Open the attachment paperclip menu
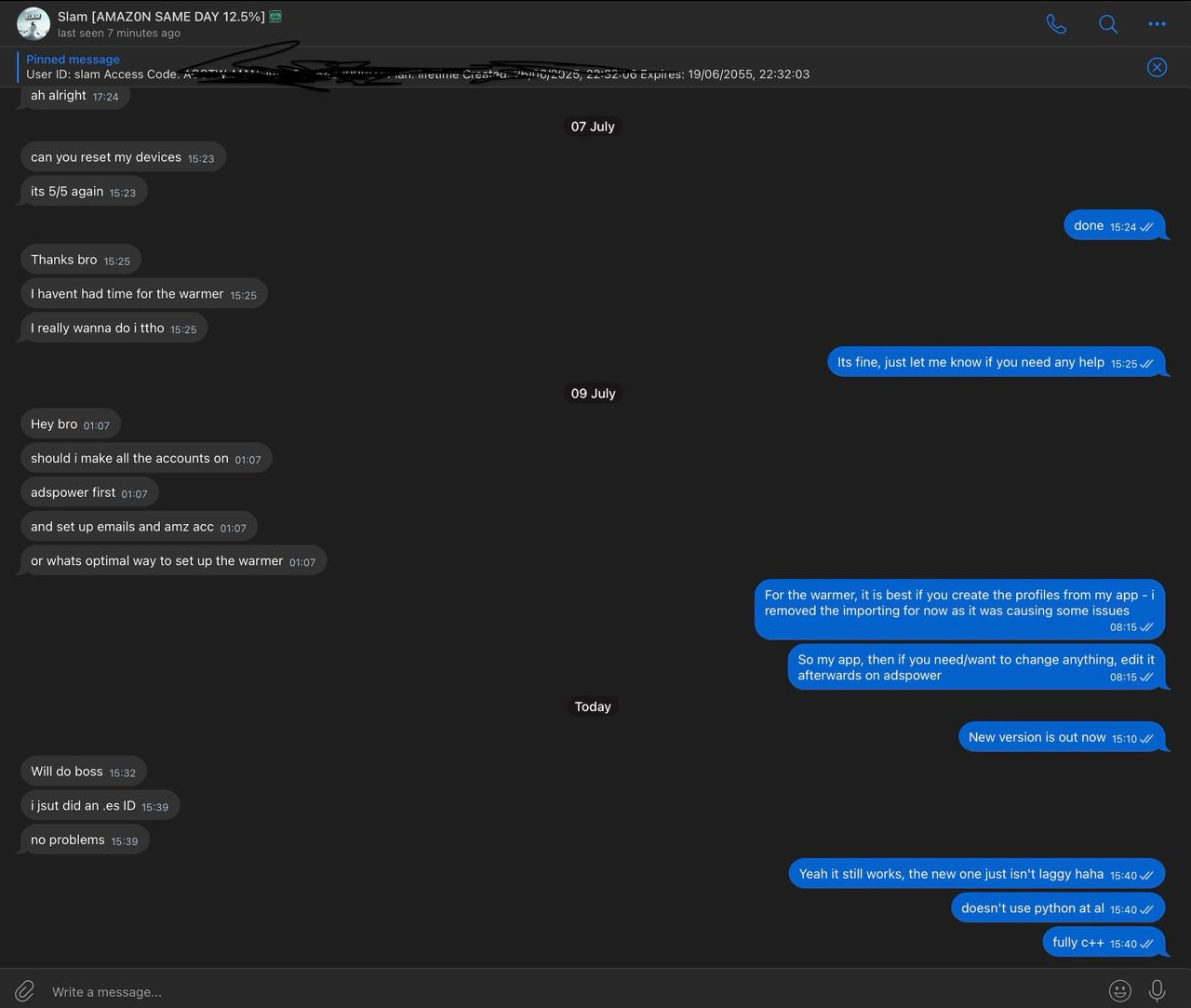The height and width of the screenshot is (1008, 1191). pyautogui.click(x=24, y=991)
